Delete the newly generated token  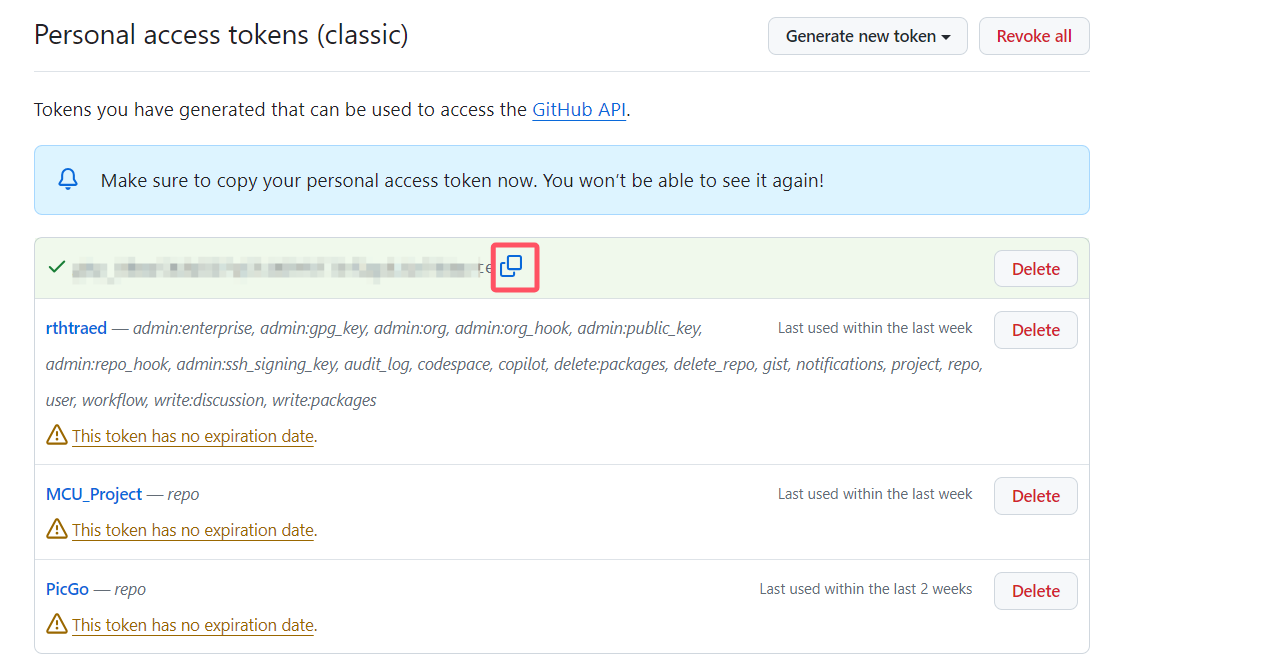click(1036, 269)
